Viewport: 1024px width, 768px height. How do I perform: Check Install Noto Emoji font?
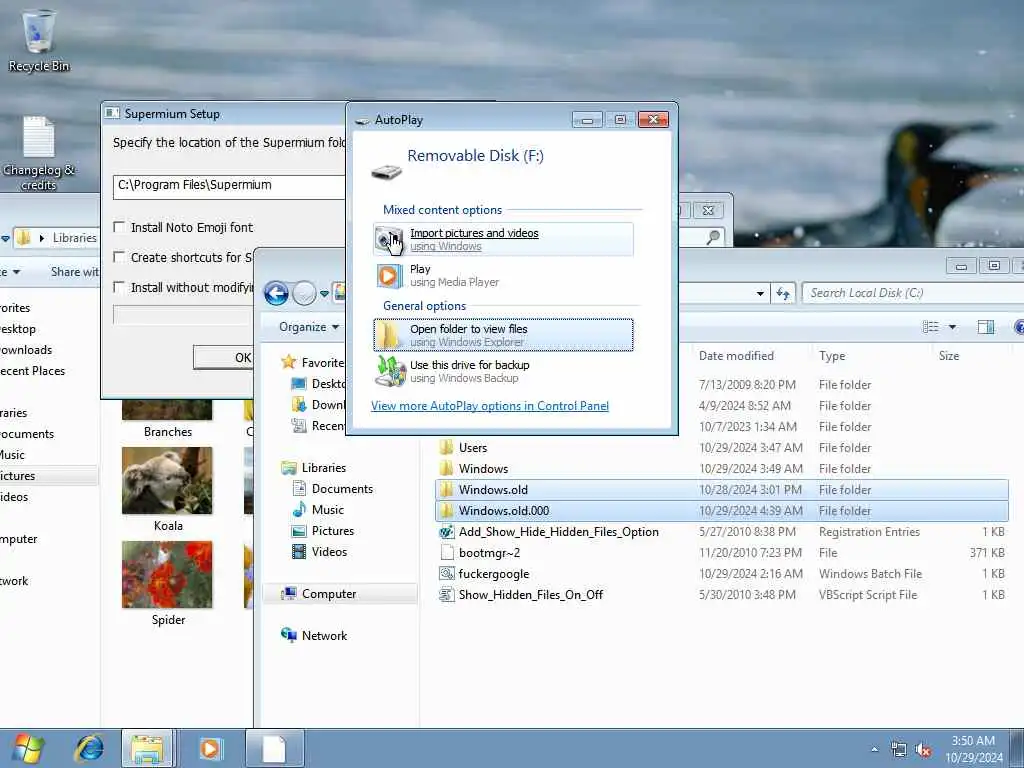[119, 227]
